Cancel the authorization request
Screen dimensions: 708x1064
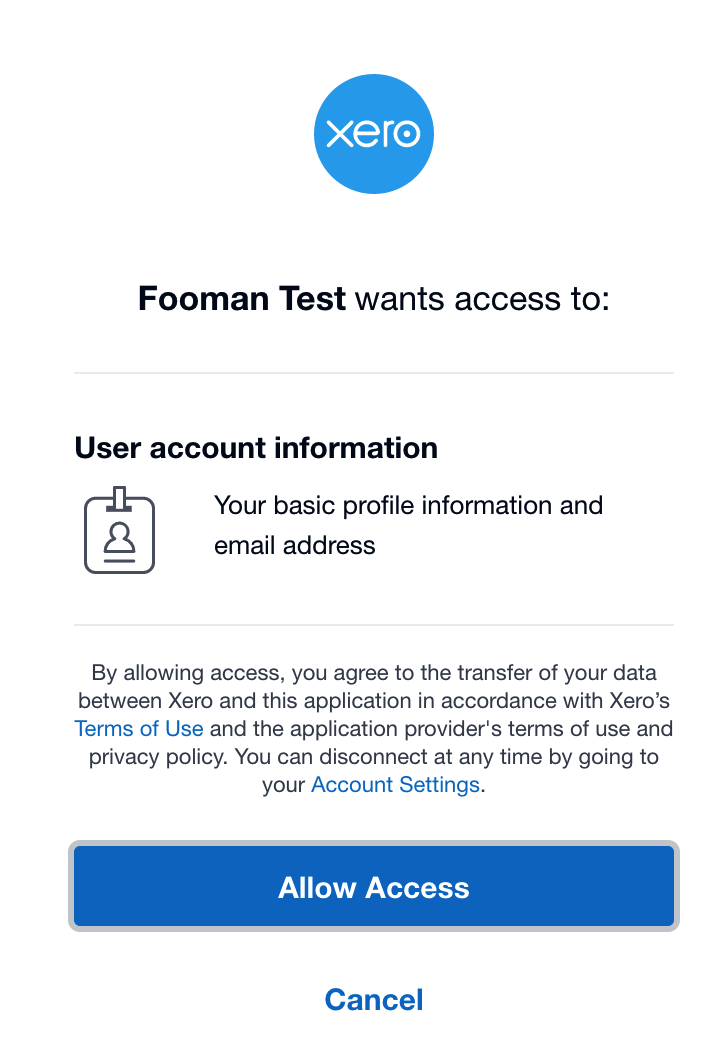[373, 999]
